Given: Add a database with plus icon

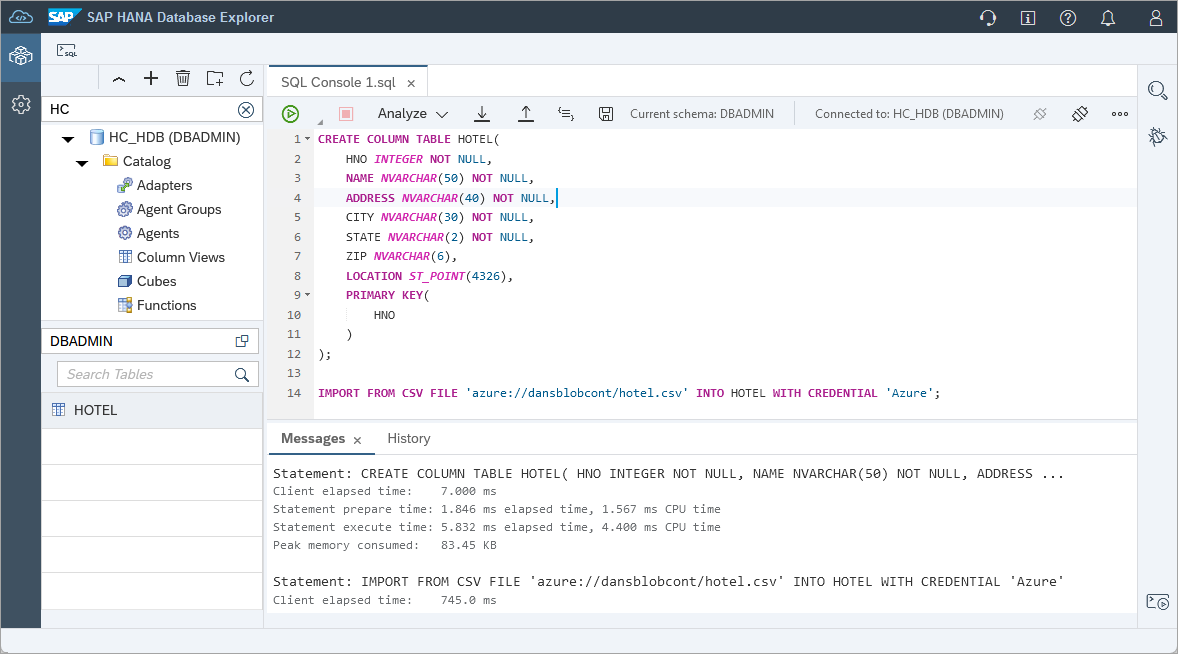Looking at the screenshot, I should [x=151, y=78].
